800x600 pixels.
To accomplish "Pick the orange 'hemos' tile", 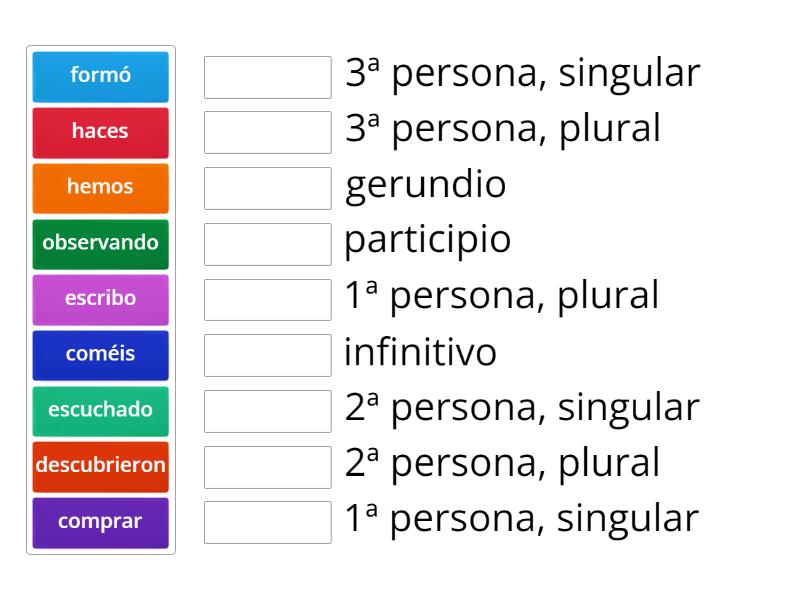I will (x=100, y=187).
